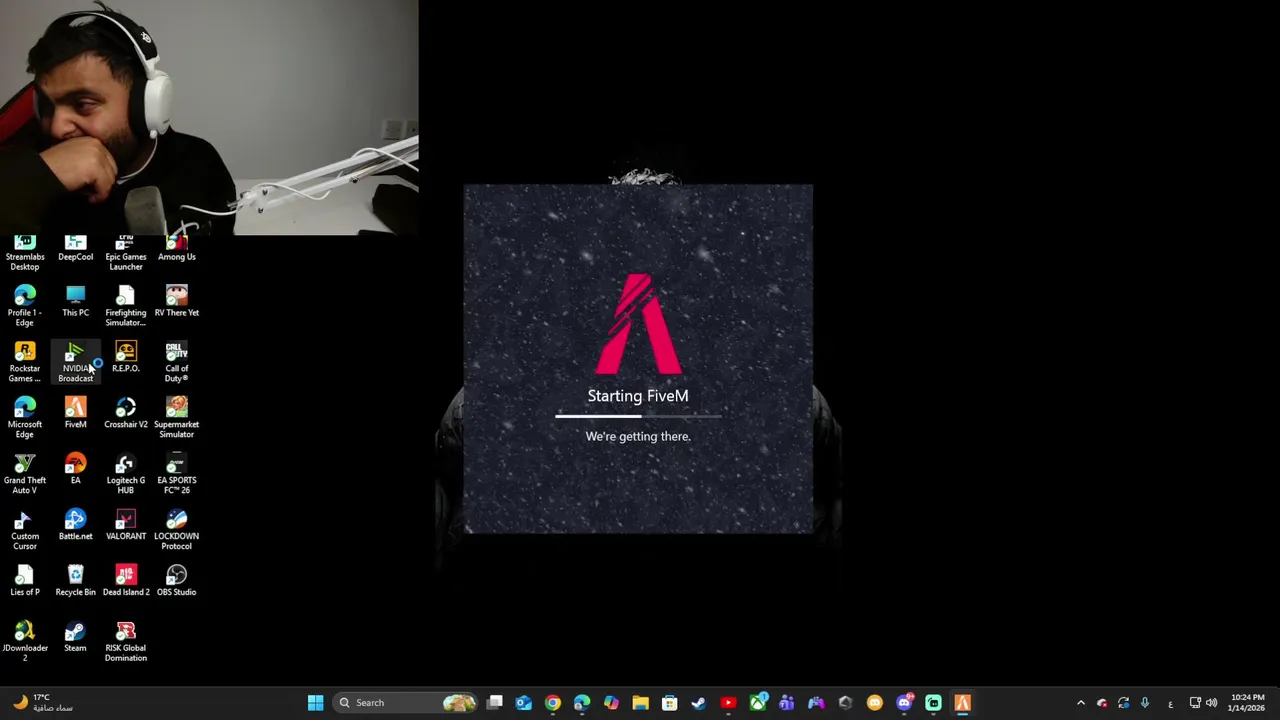Select Firefighting Simulator desktop icon
Screen dimensions: 1280x720
tap(126, 306)
